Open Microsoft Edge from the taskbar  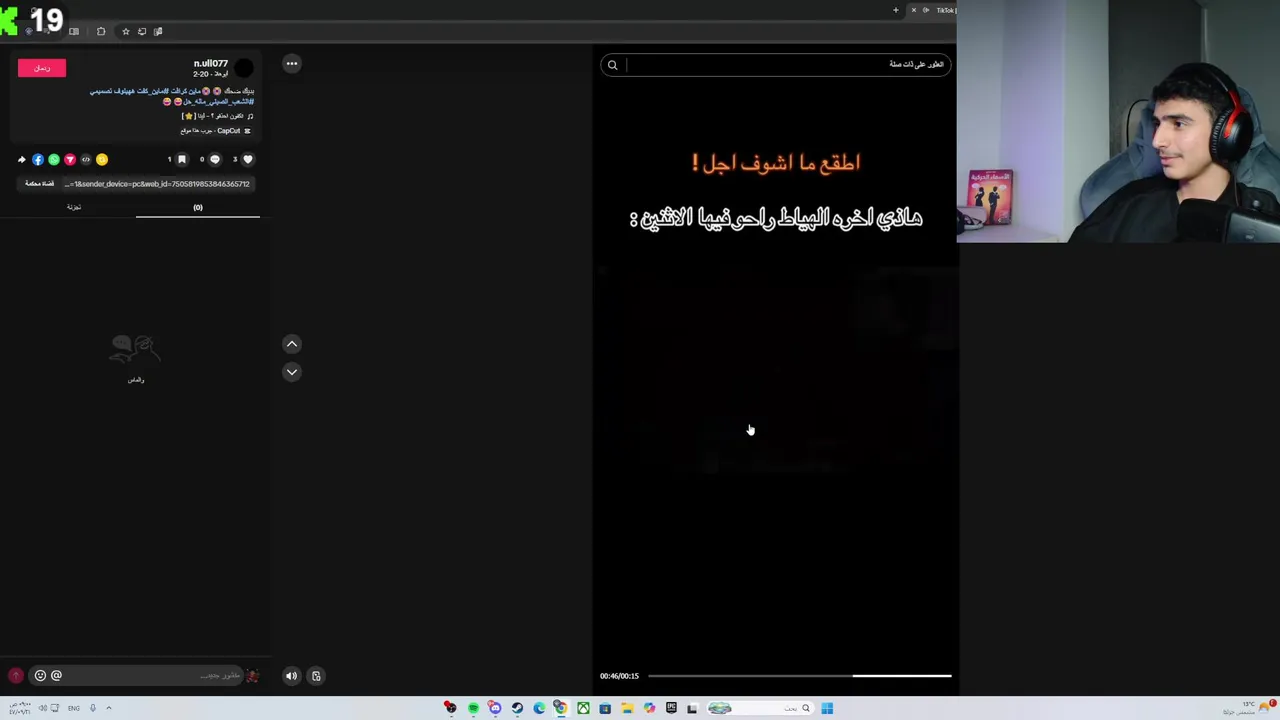click(539, 708)
